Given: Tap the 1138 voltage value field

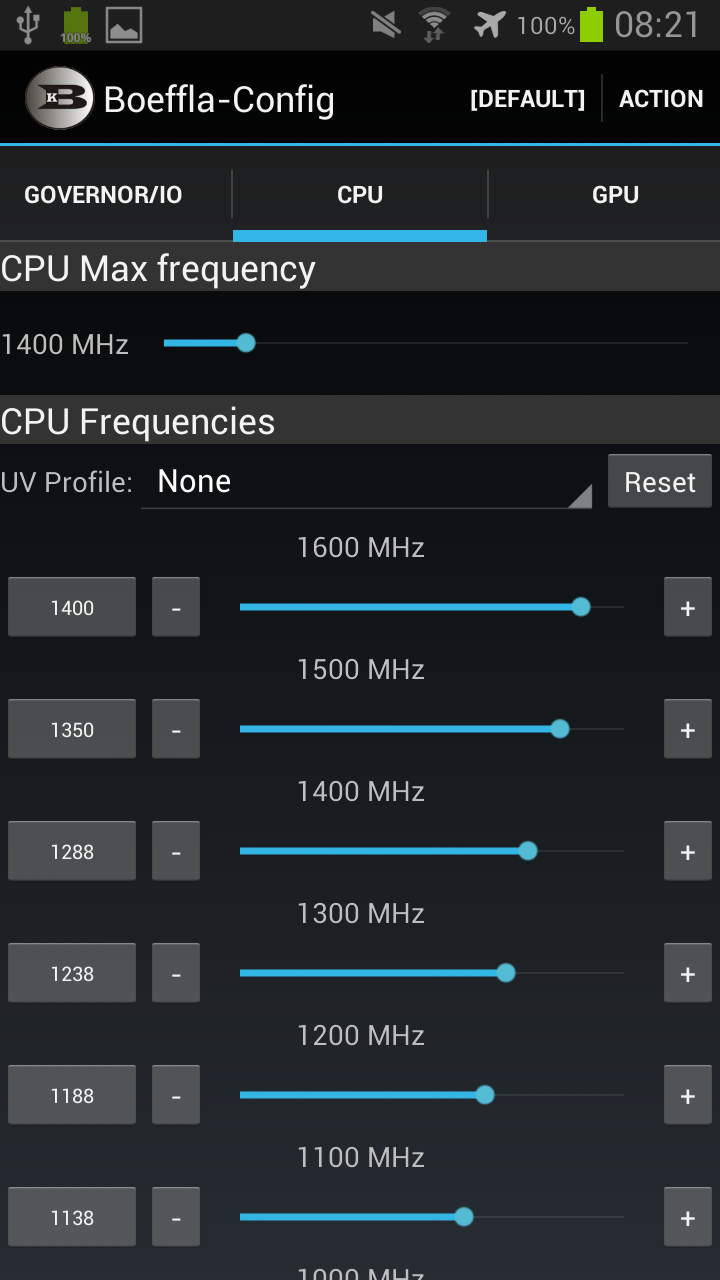Looking at the screenshot, I should [72, 1217].
